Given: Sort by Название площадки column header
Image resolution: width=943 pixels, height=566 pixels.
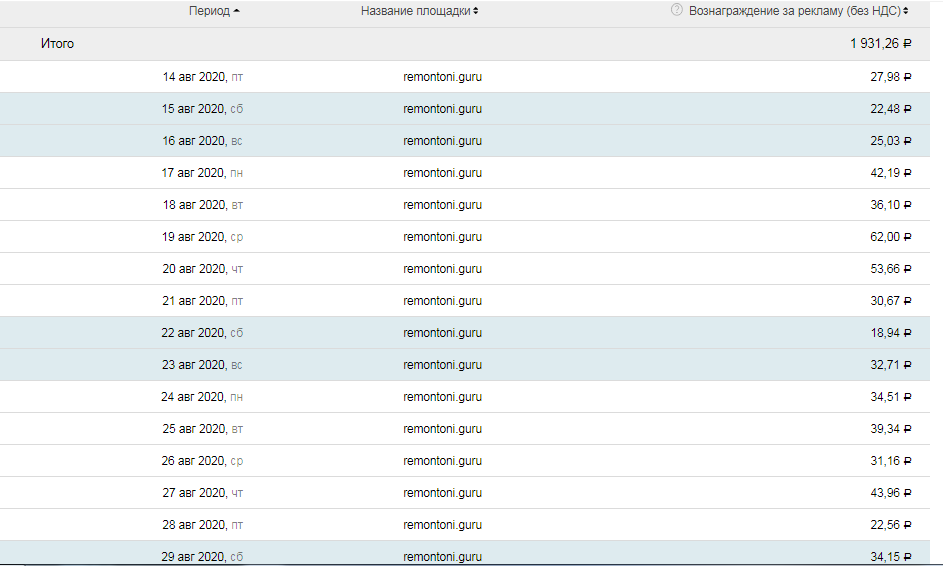Looking at the screenshot, I should pyautogui.click(x=419, y=11).
